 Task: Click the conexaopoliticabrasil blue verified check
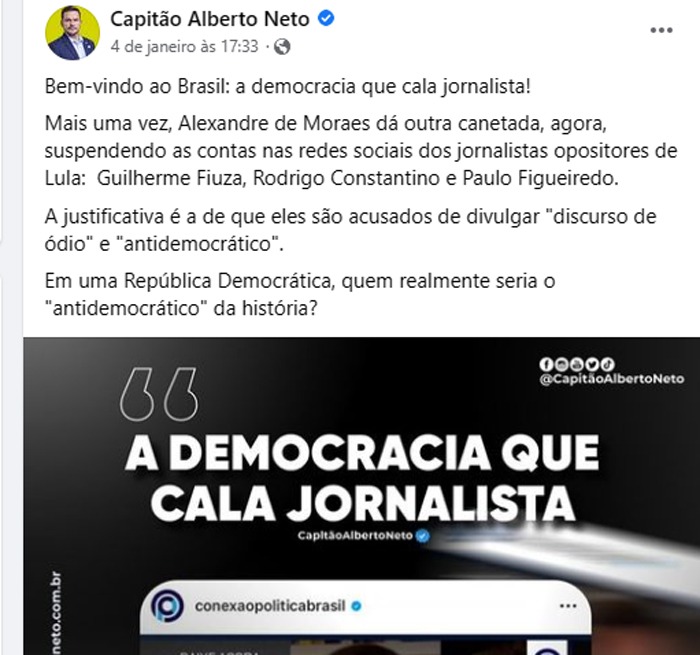coord(356,606)
